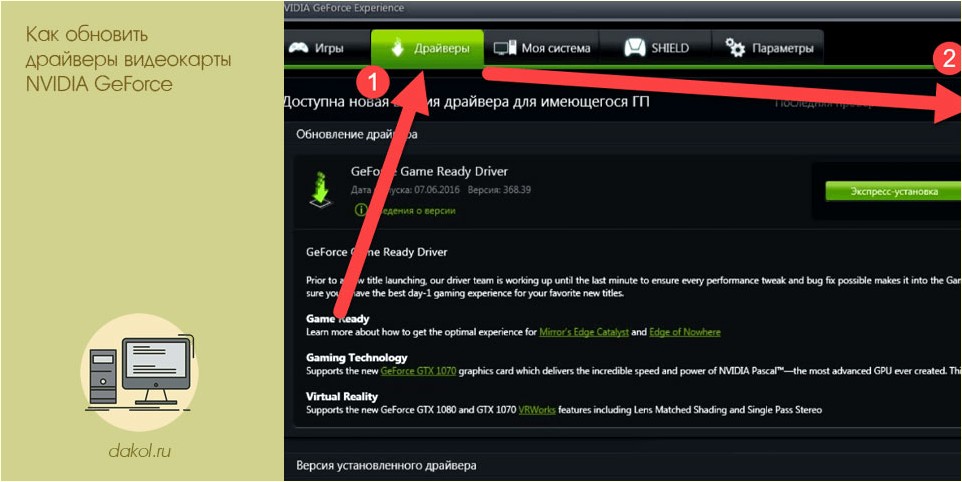This screenshot has height=482, width=962.
Task: Click the computer illustration on the left panel
Action: [140, 373]
